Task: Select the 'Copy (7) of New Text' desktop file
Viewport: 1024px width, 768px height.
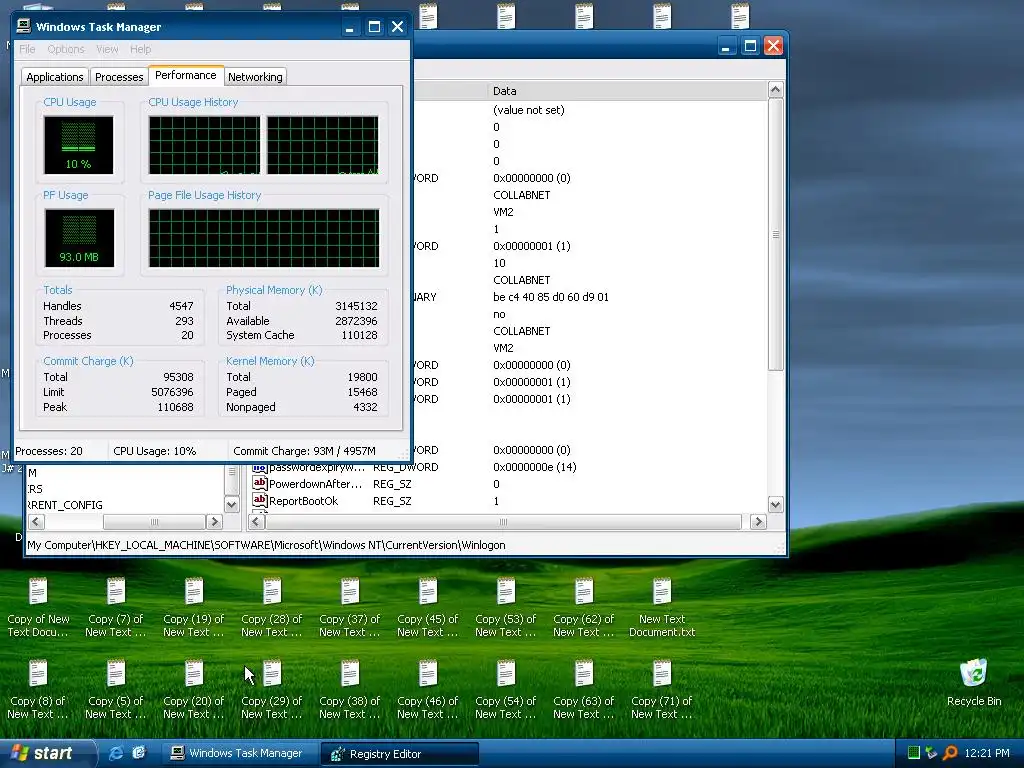Action: tap(116, 608)
